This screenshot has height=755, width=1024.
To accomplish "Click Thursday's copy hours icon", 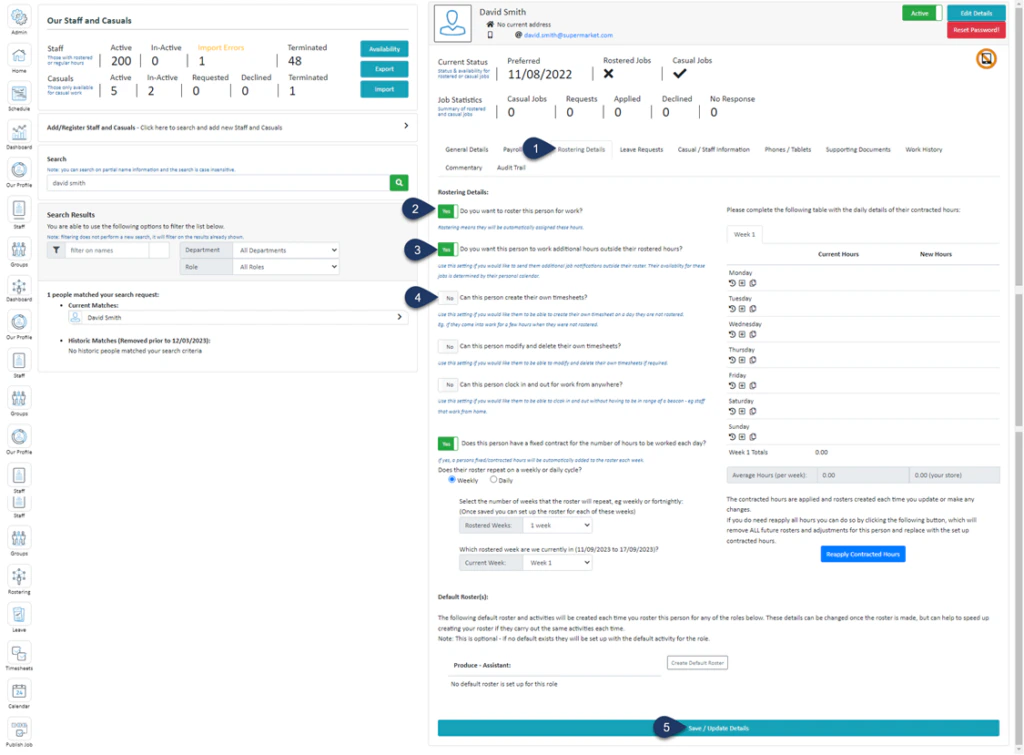I will click(x=752, y=360).
